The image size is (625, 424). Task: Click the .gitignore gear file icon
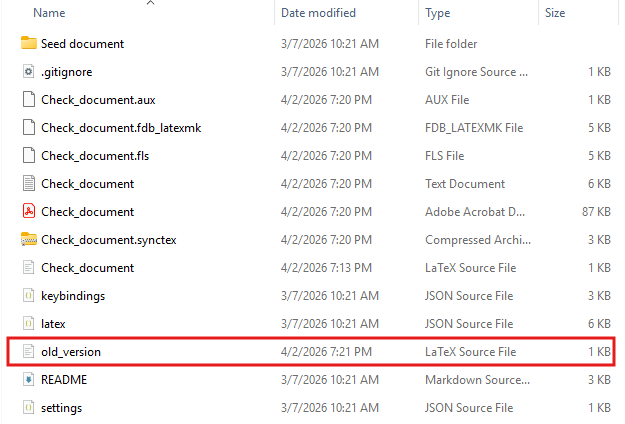tap(29, 71)
